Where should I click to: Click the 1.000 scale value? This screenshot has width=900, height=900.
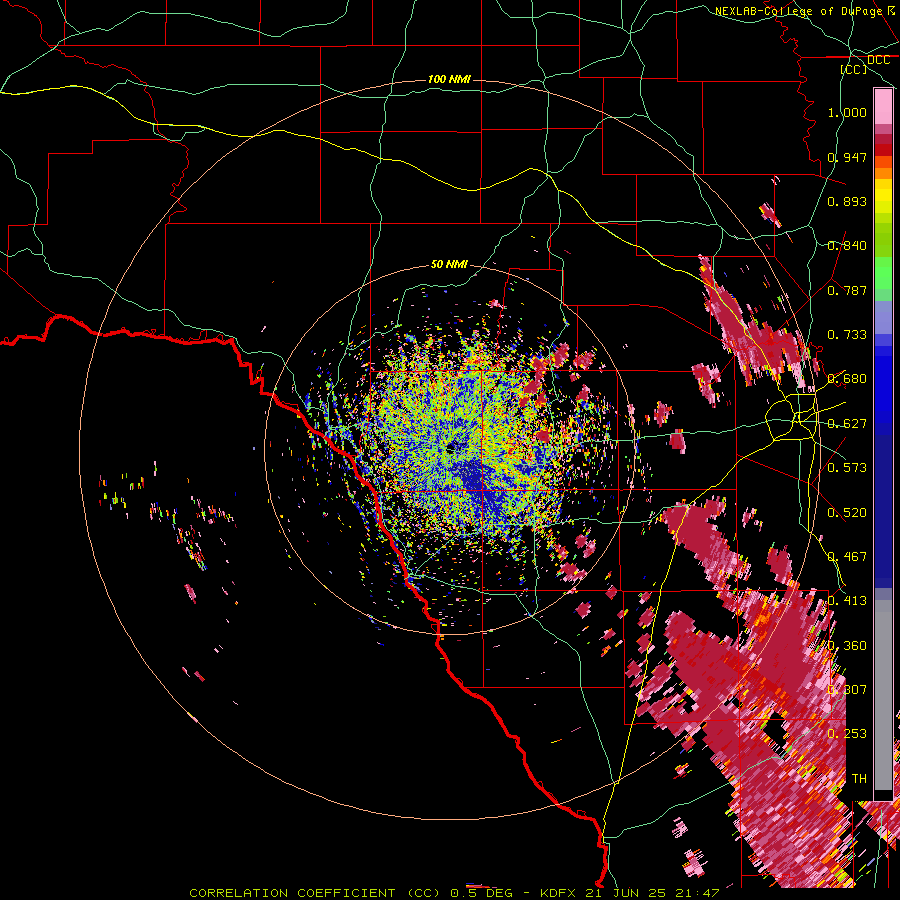click(x=847, y=112)
